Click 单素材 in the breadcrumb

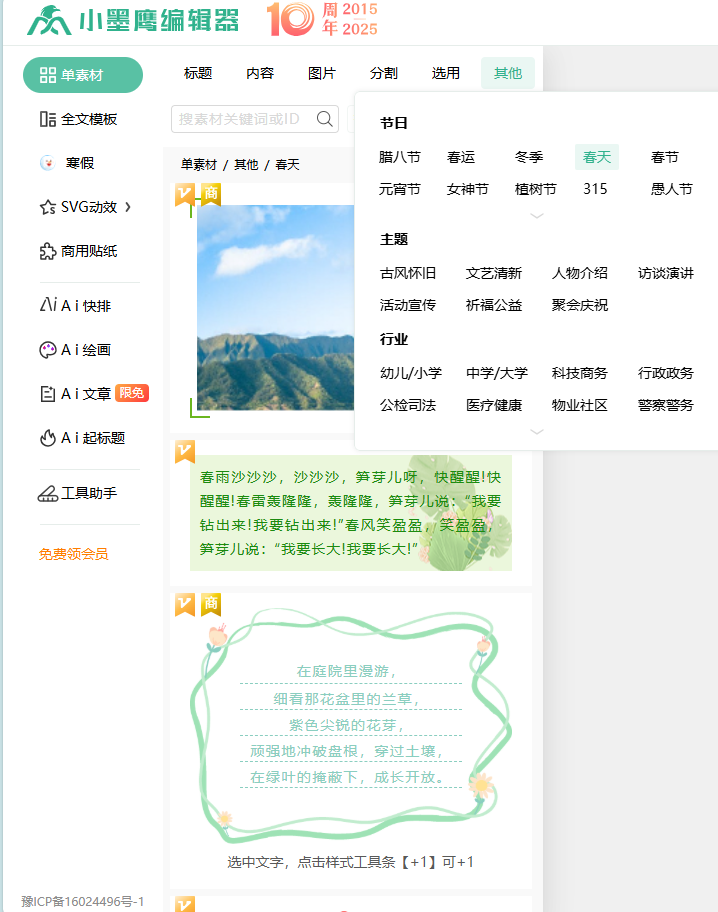tap(198, 165)
